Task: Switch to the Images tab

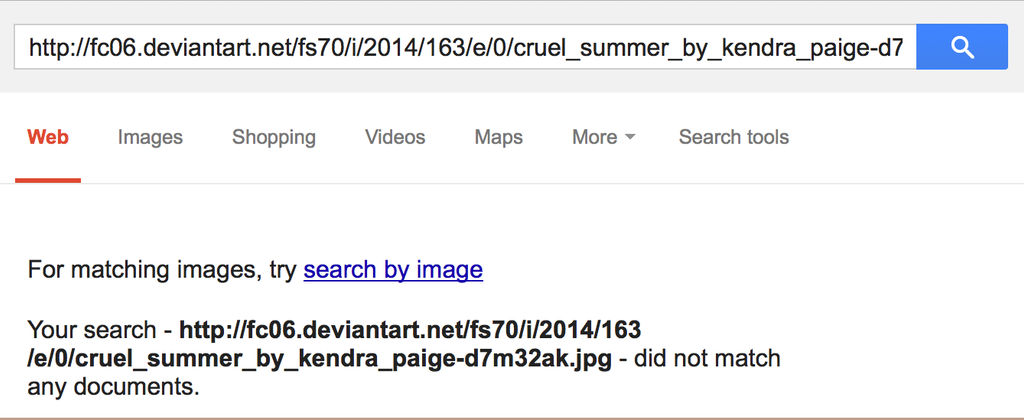Action: [x=150, y=137]
